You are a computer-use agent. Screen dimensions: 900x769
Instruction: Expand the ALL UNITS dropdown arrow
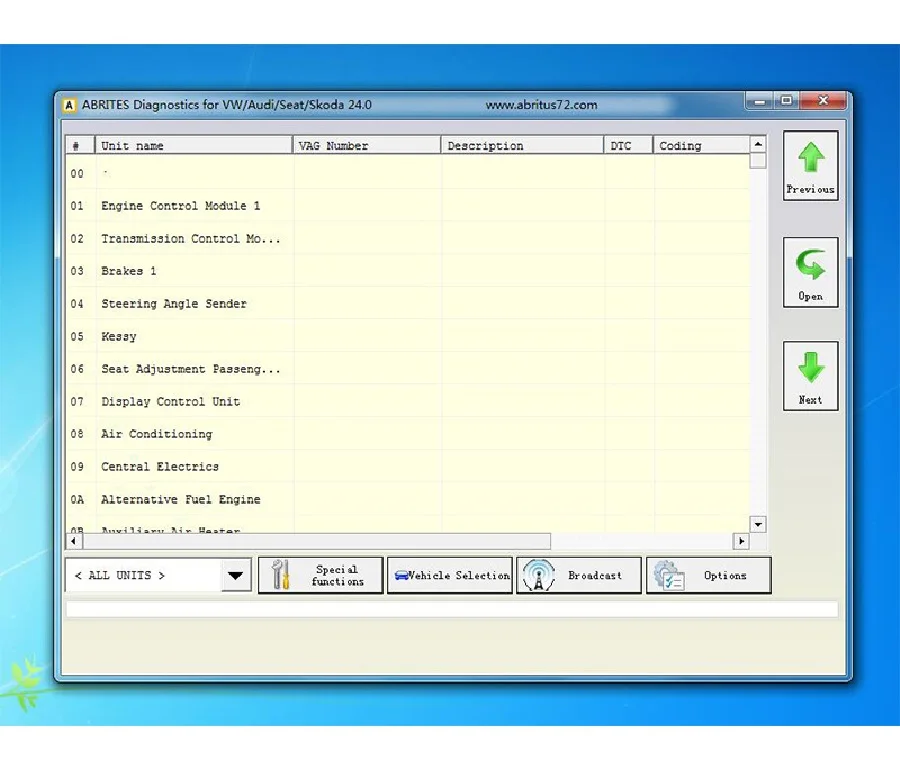click(x=235, y=575)
